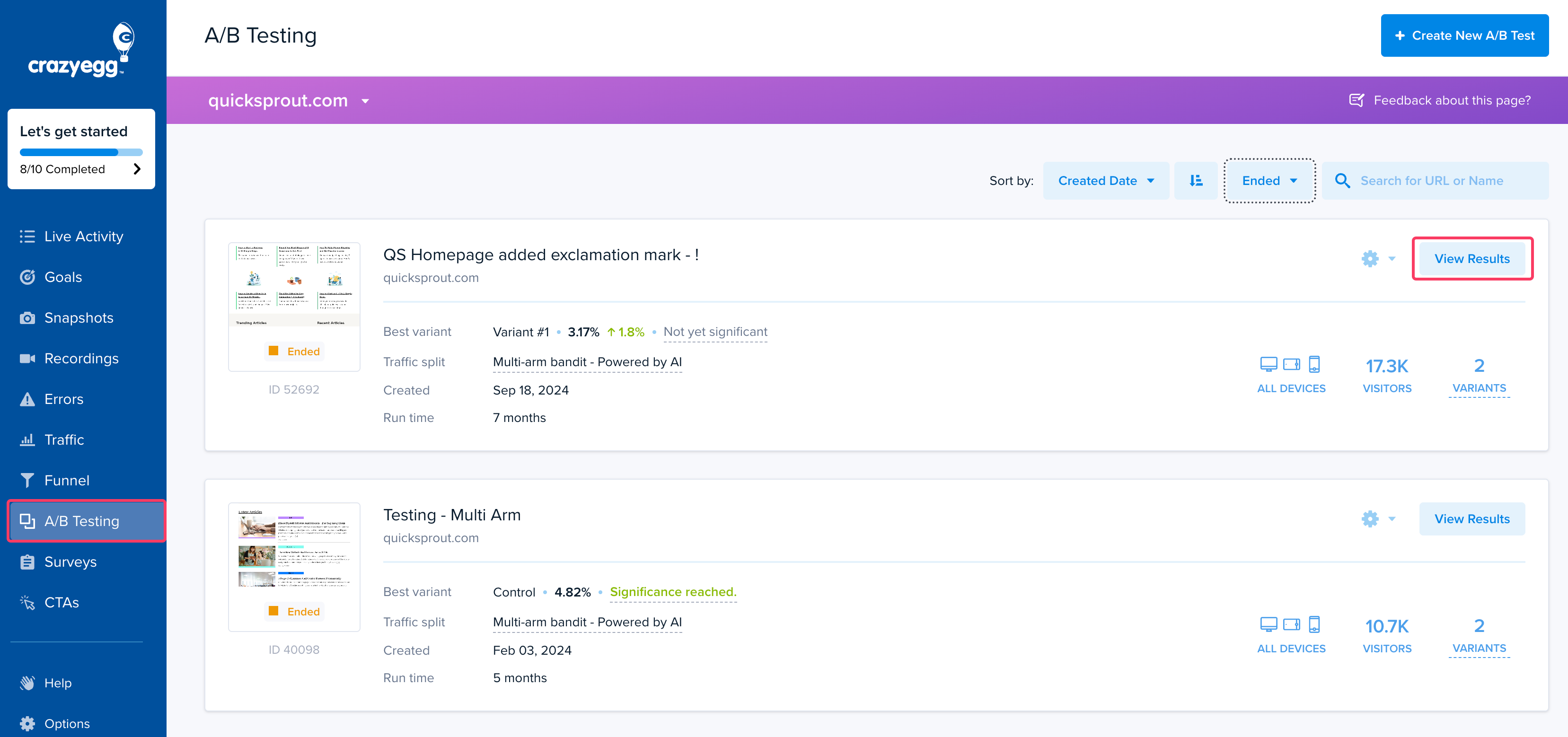
Task: Click ID 52692 label
Action: pos(294,389)
